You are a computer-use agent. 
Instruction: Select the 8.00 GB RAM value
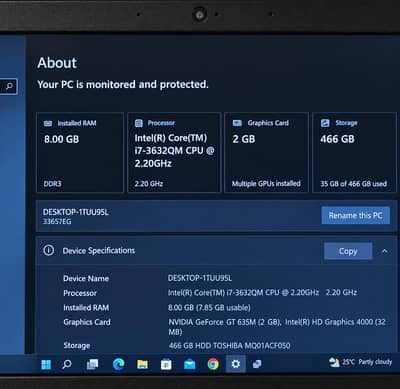[x=62, y=139]
